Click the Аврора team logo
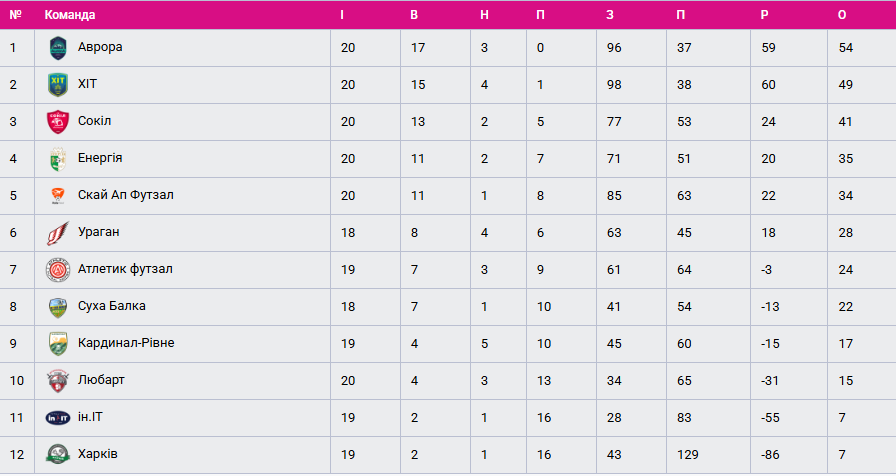 pyautogui.click(x=57, y=47)
